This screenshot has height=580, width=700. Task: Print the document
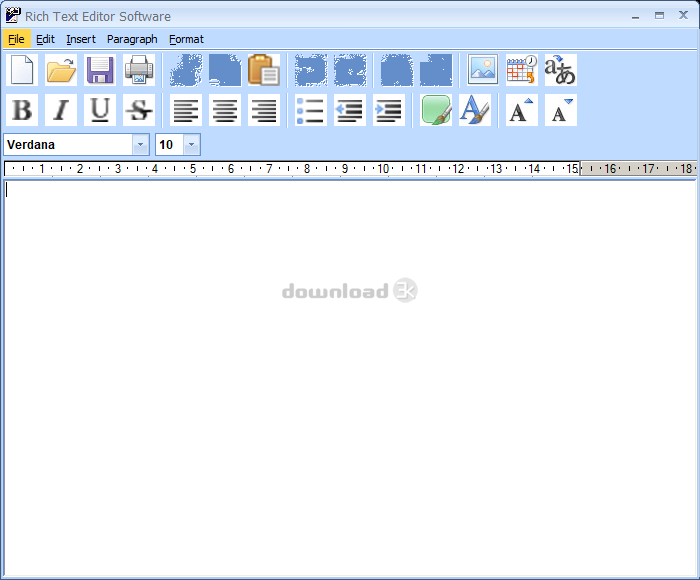pos(139,70)
